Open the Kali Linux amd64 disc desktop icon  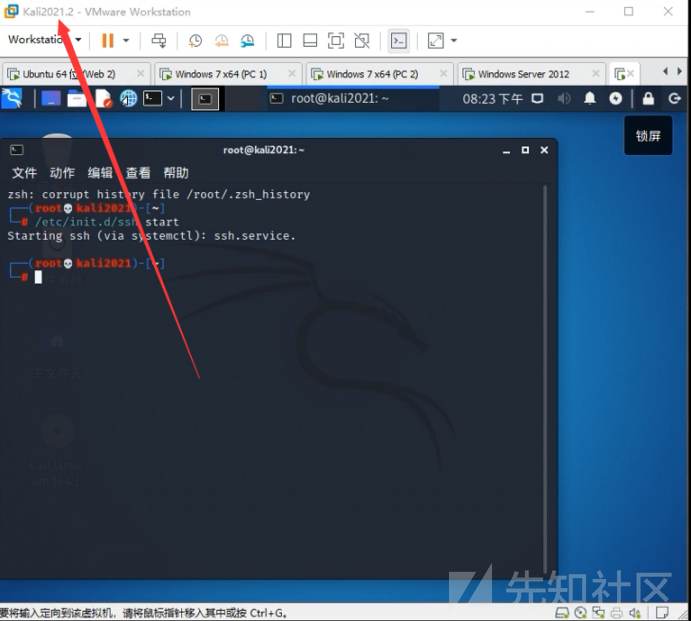pyautogui.click(x=56, y=450)
